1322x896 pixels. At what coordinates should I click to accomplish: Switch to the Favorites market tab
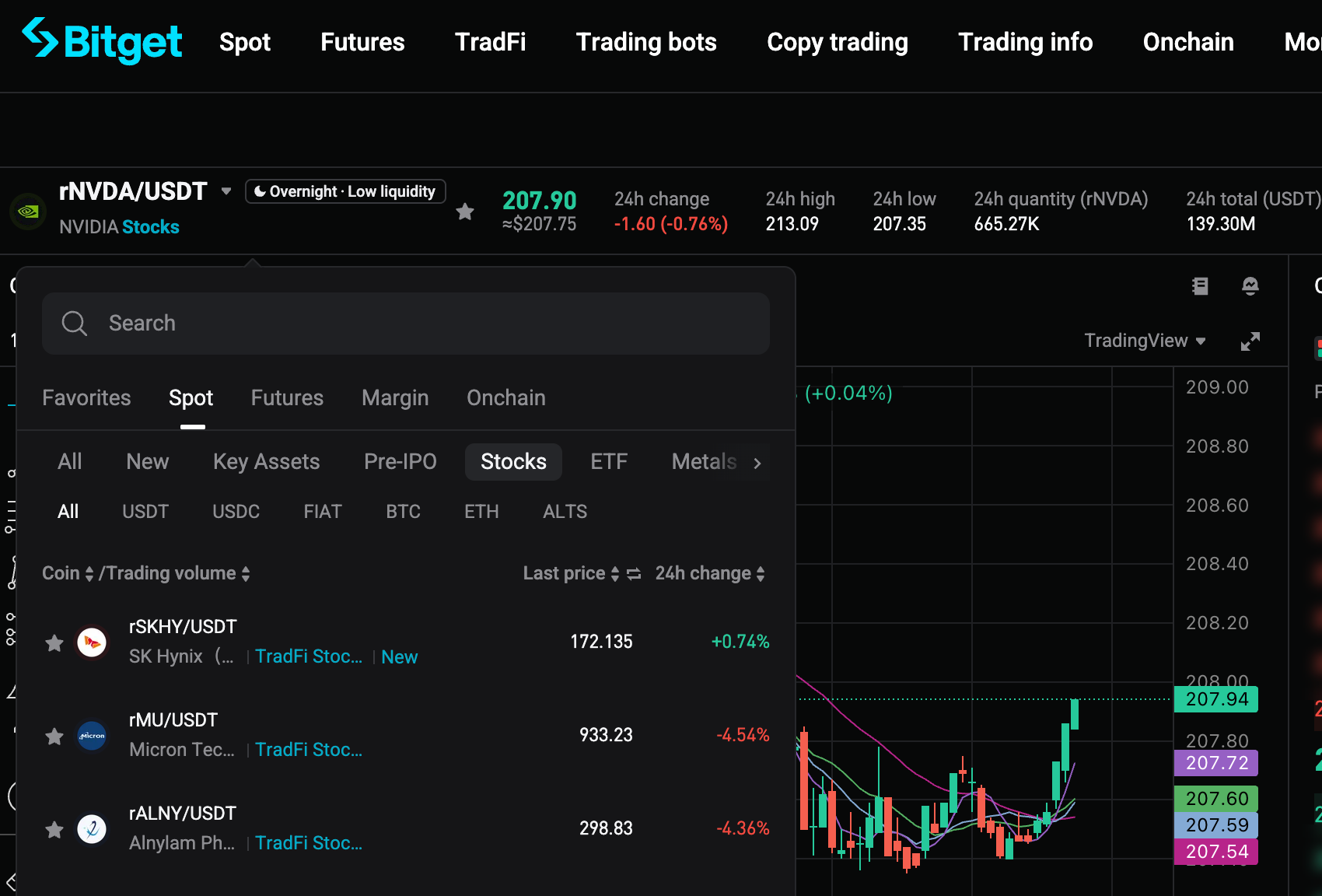coord(86,398)
